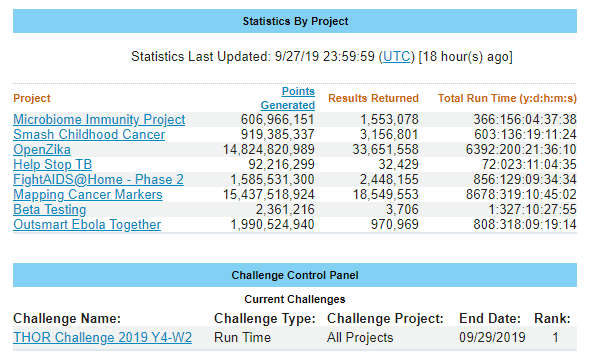
Task: Click the 09/29/2019 end date cell
Action: 492,337
